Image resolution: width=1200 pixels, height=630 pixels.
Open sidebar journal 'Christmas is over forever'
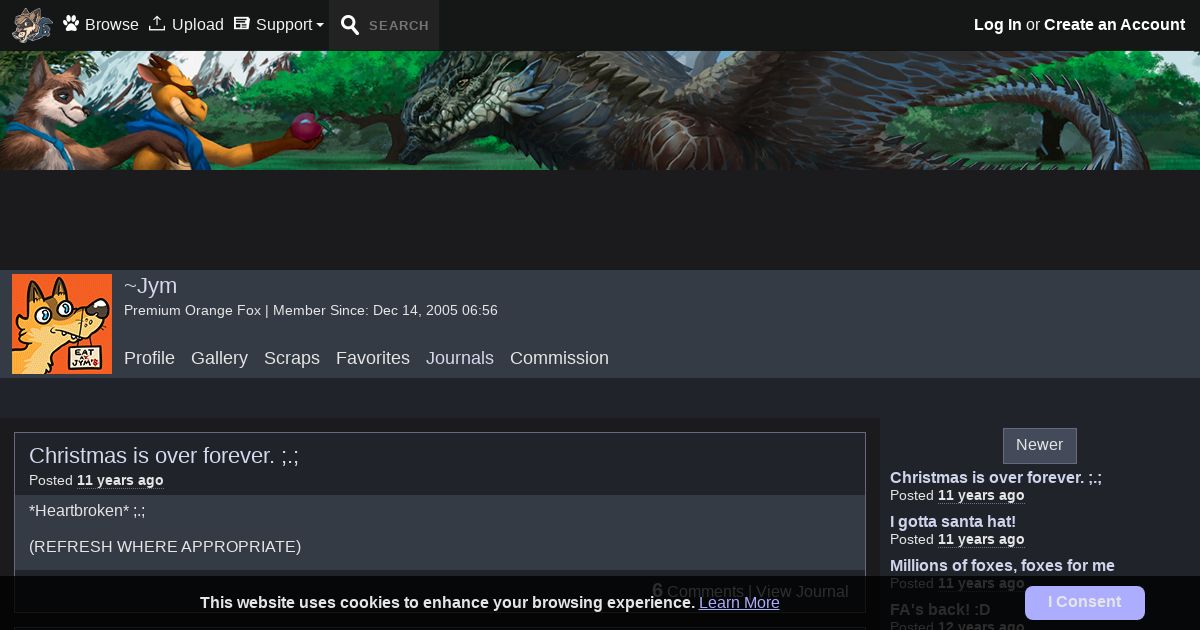click(996, 477)
